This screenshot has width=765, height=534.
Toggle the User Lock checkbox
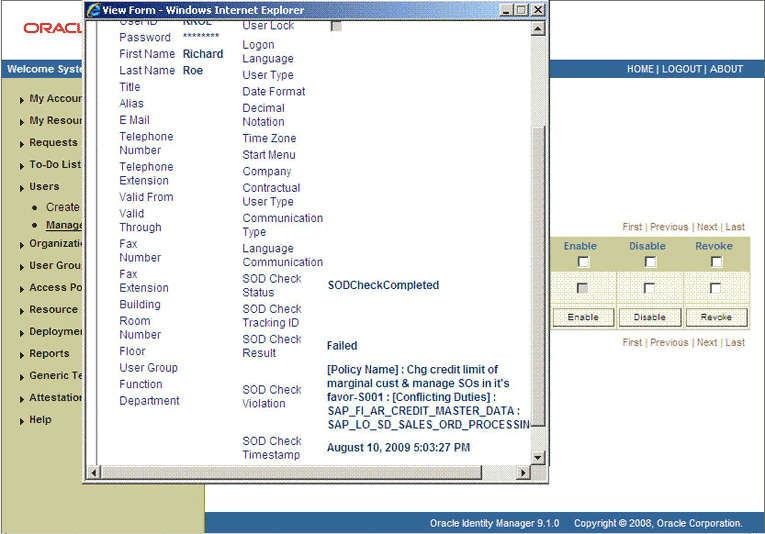pyautogui.click(x=336, y=26)
